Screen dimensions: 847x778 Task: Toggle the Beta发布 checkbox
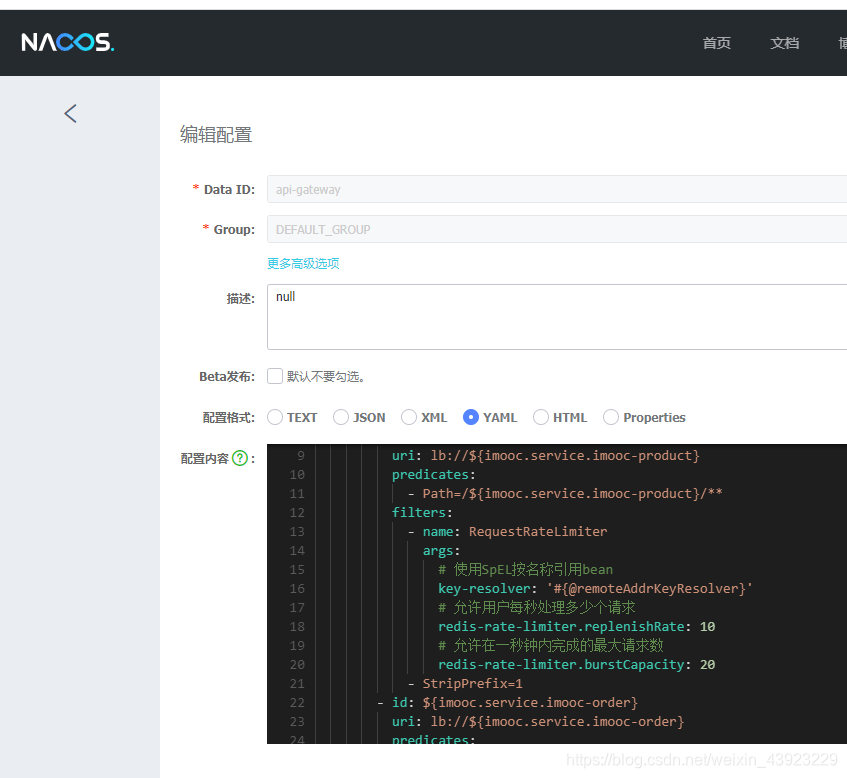[x=275, y=376]
